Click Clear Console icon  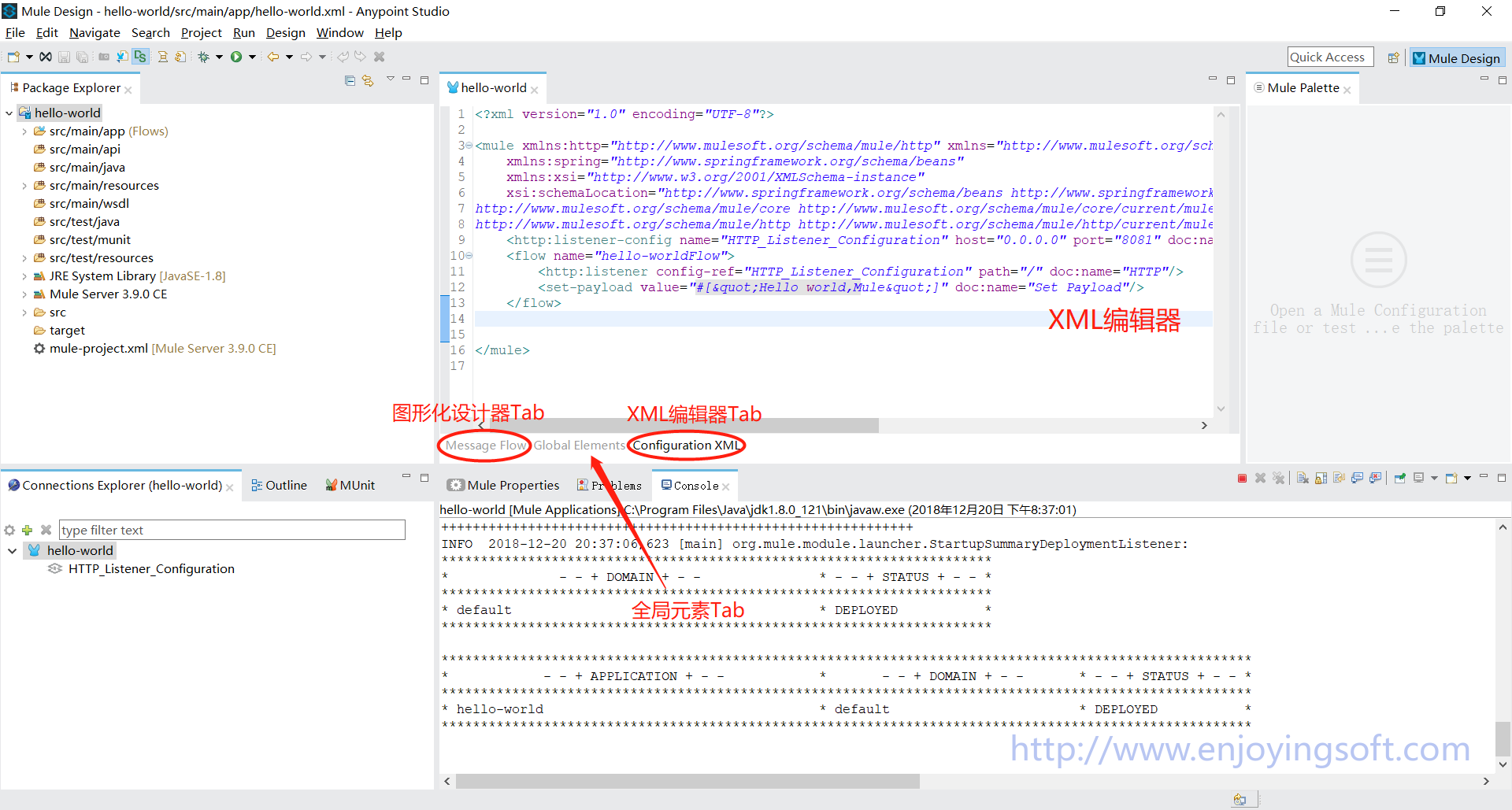1303,478
